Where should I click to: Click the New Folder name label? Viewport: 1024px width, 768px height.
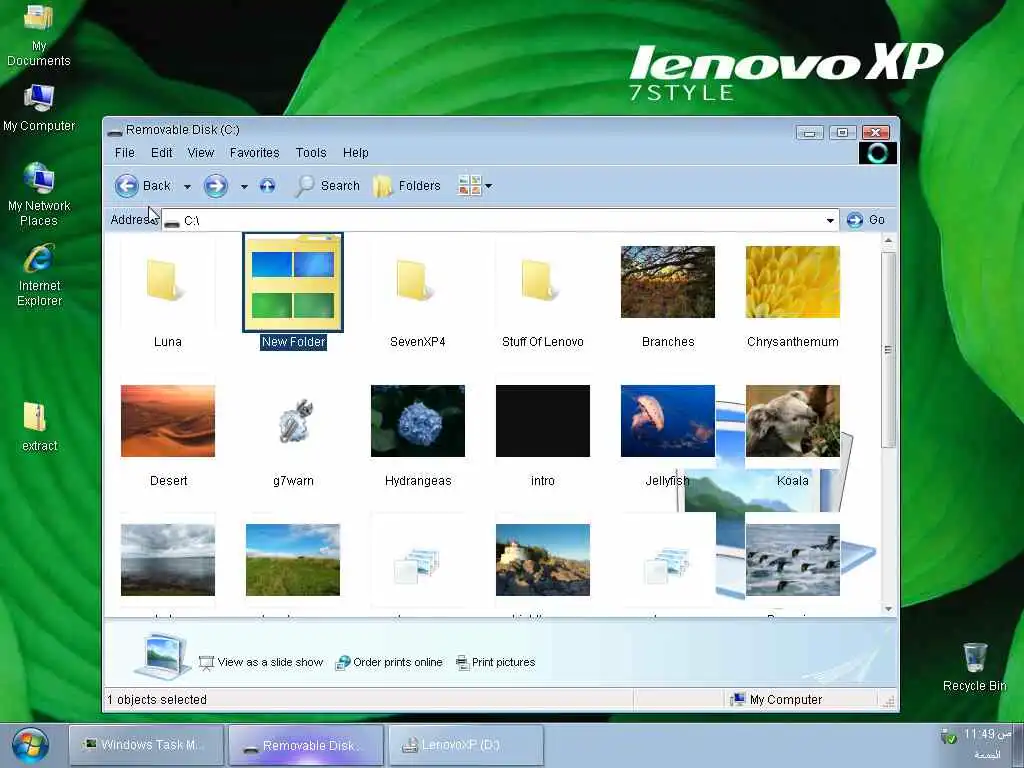[293, 342]
